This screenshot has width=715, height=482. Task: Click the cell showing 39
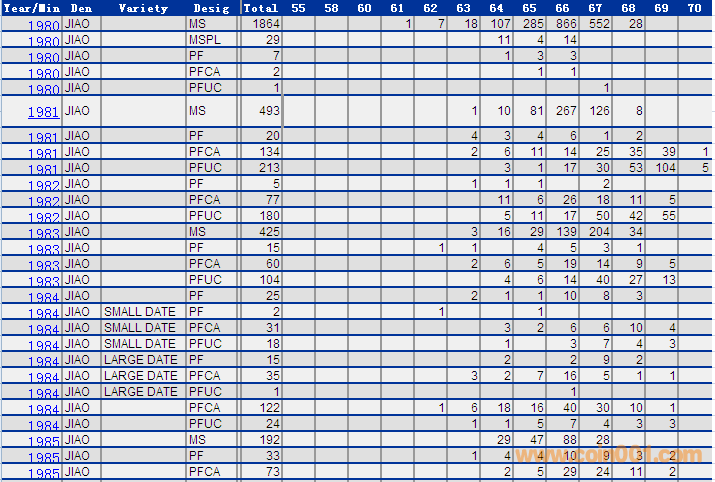669,151
